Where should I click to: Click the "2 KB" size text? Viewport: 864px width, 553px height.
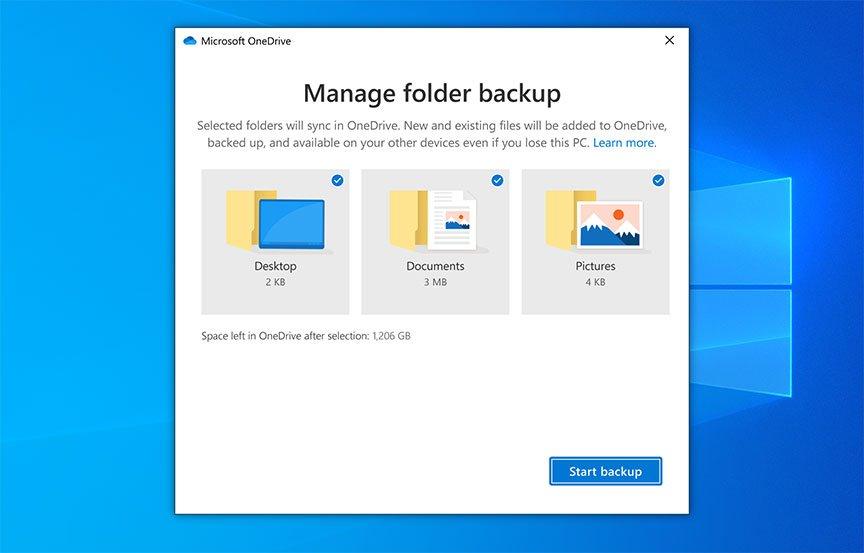coord(276,282)
